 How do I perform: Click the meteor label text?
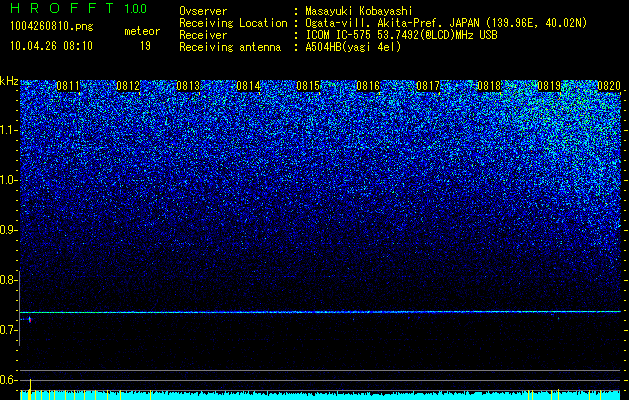pyautogui.click(x=142, y=31)
